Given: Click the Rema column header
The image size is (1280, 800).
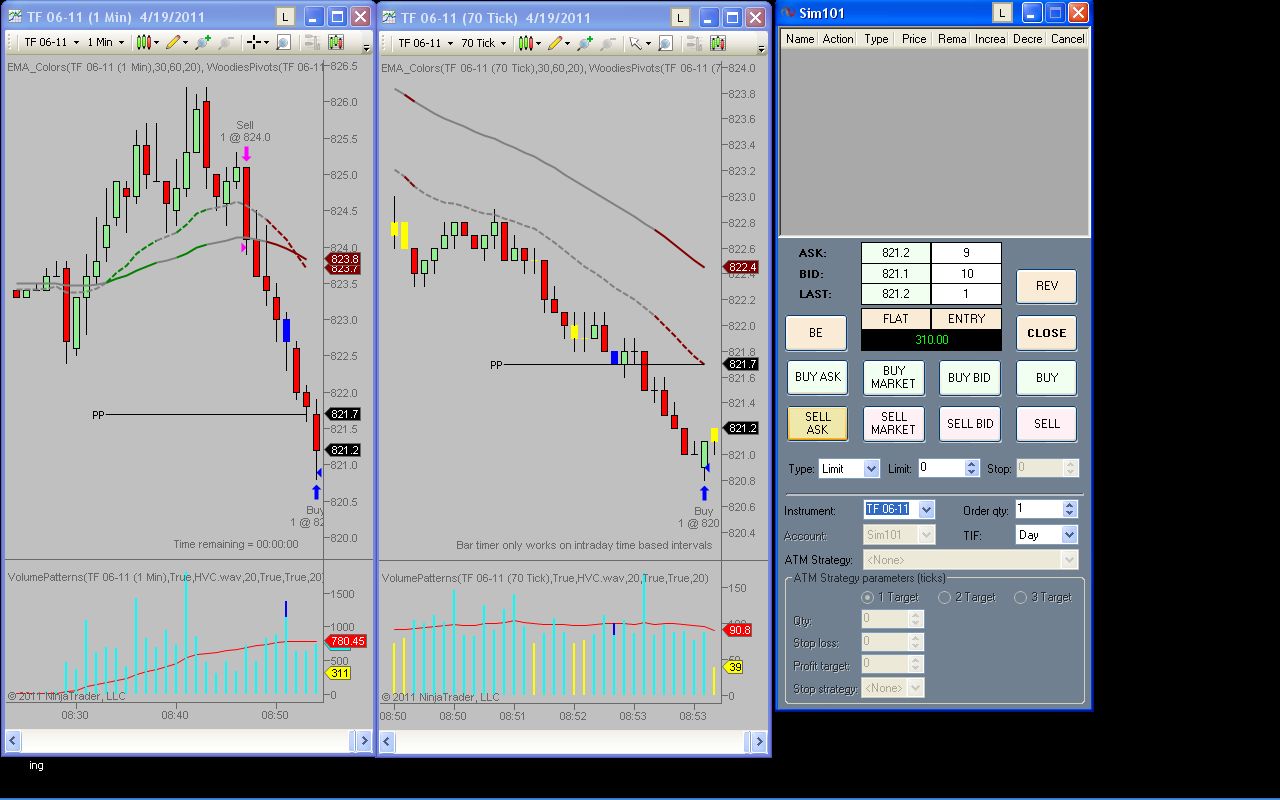Looking at the screenshot, I should click(x=952, y=39).
